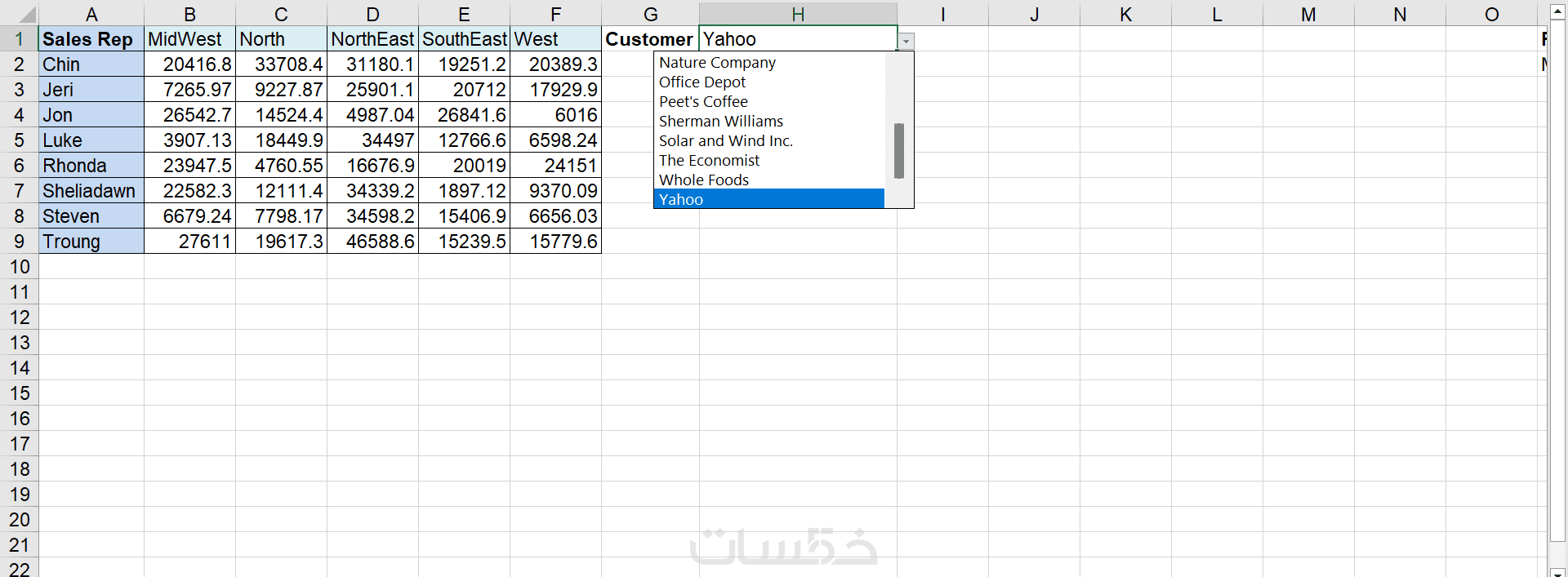Click the North header cell
1568x577 pixels.
pos(281,39)
